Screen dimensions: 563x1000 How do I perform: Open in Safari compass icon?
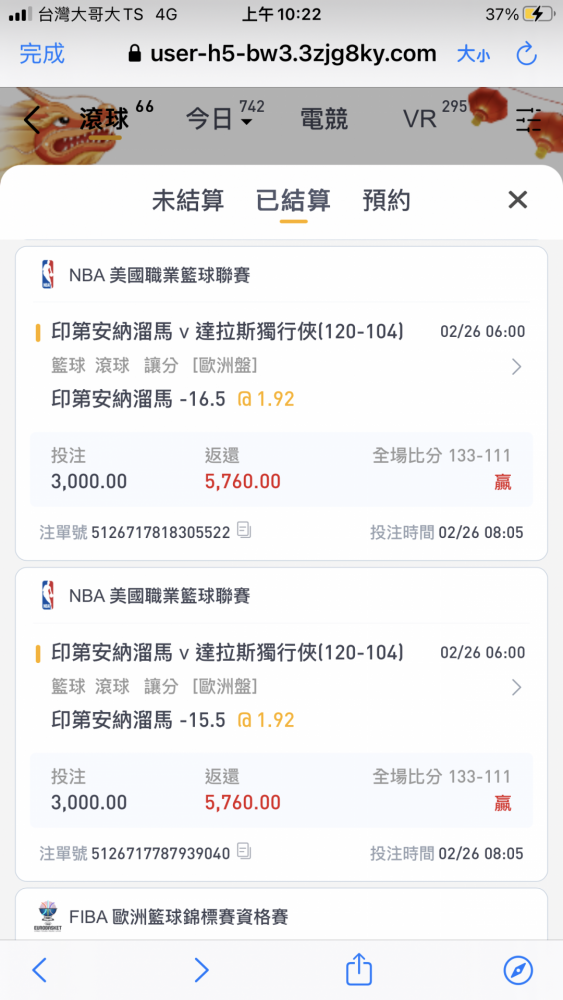coord(518,971)
